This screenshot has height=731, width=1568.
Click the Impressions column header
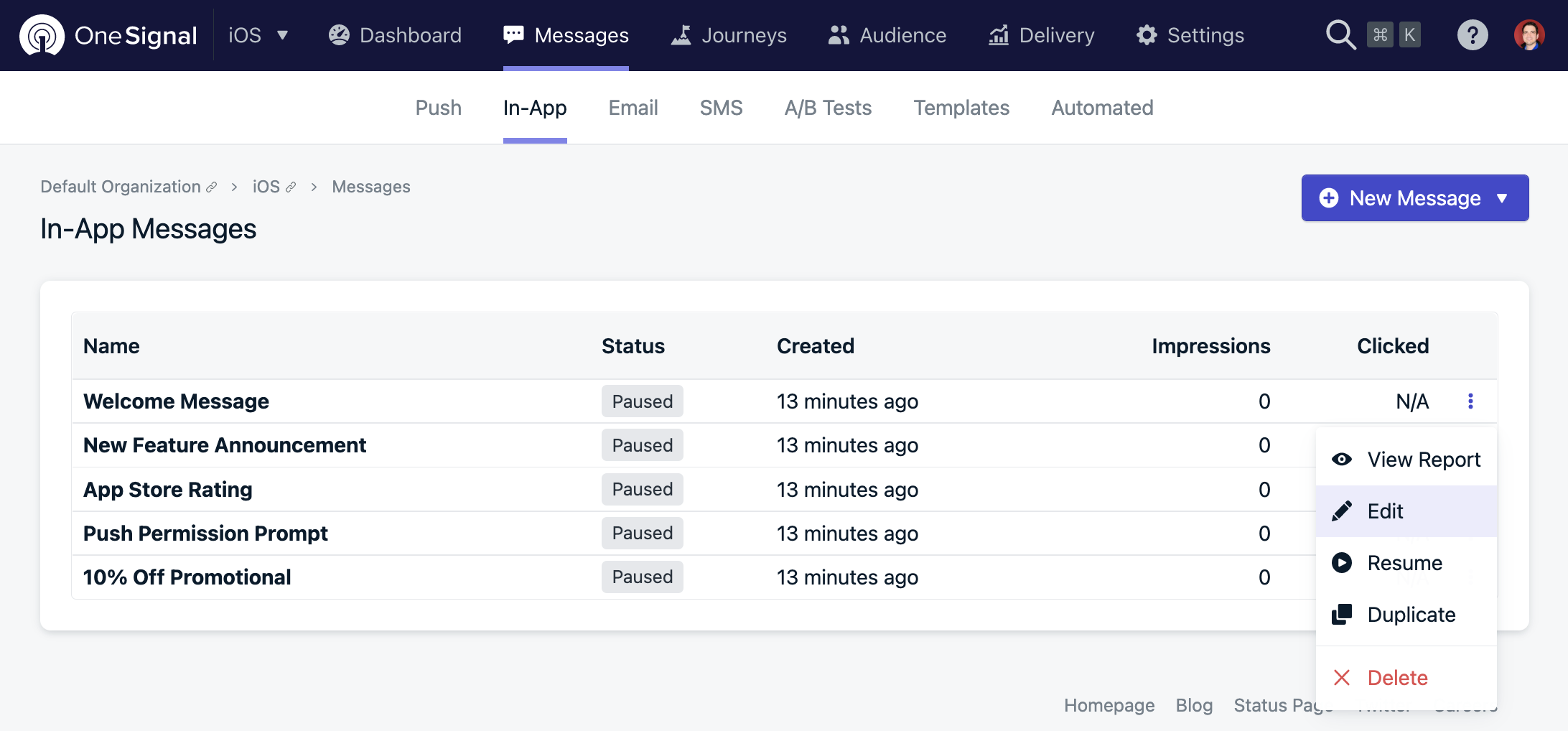[x=1211, y=346]
